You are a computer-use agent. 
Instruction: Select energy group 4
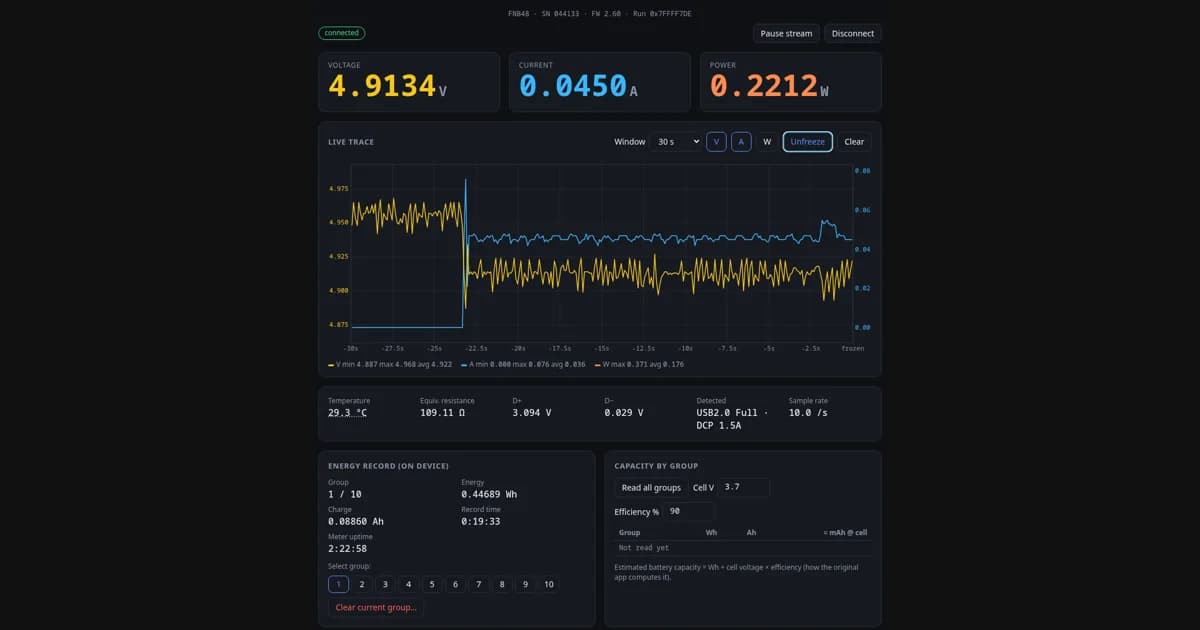point(408,584)
